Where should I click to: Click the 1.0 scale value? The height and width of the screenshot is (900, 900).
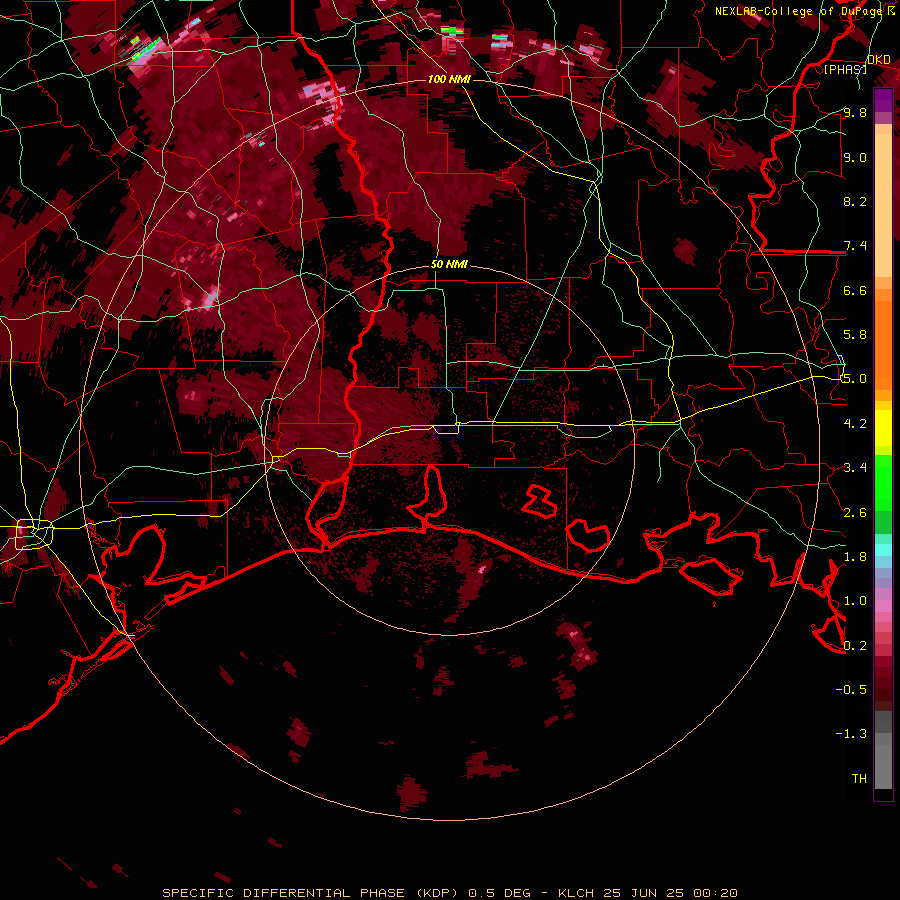854,601
